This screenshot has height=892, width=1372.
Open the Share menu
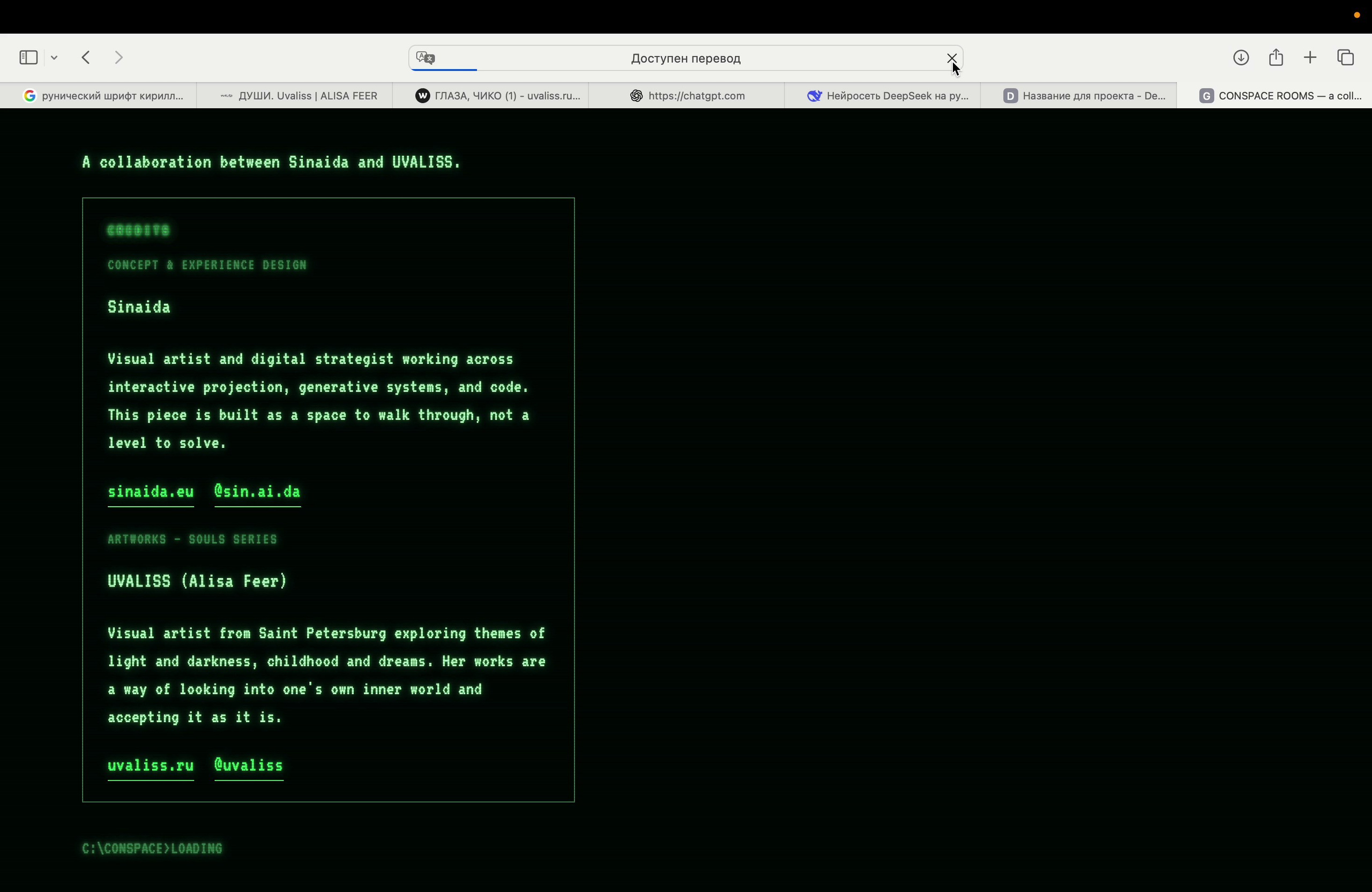click(x=1276, y=58)
